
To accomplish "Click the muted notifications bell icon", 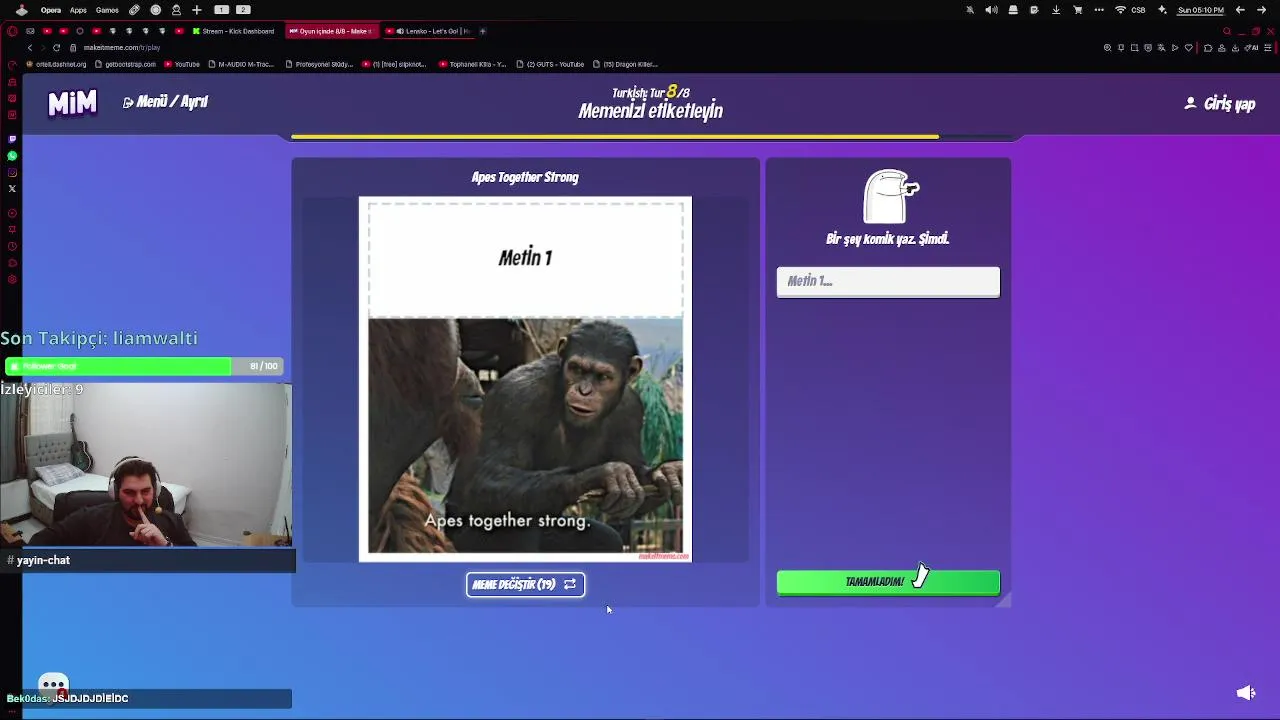I will pyautogui.click(x=970, y=10).
